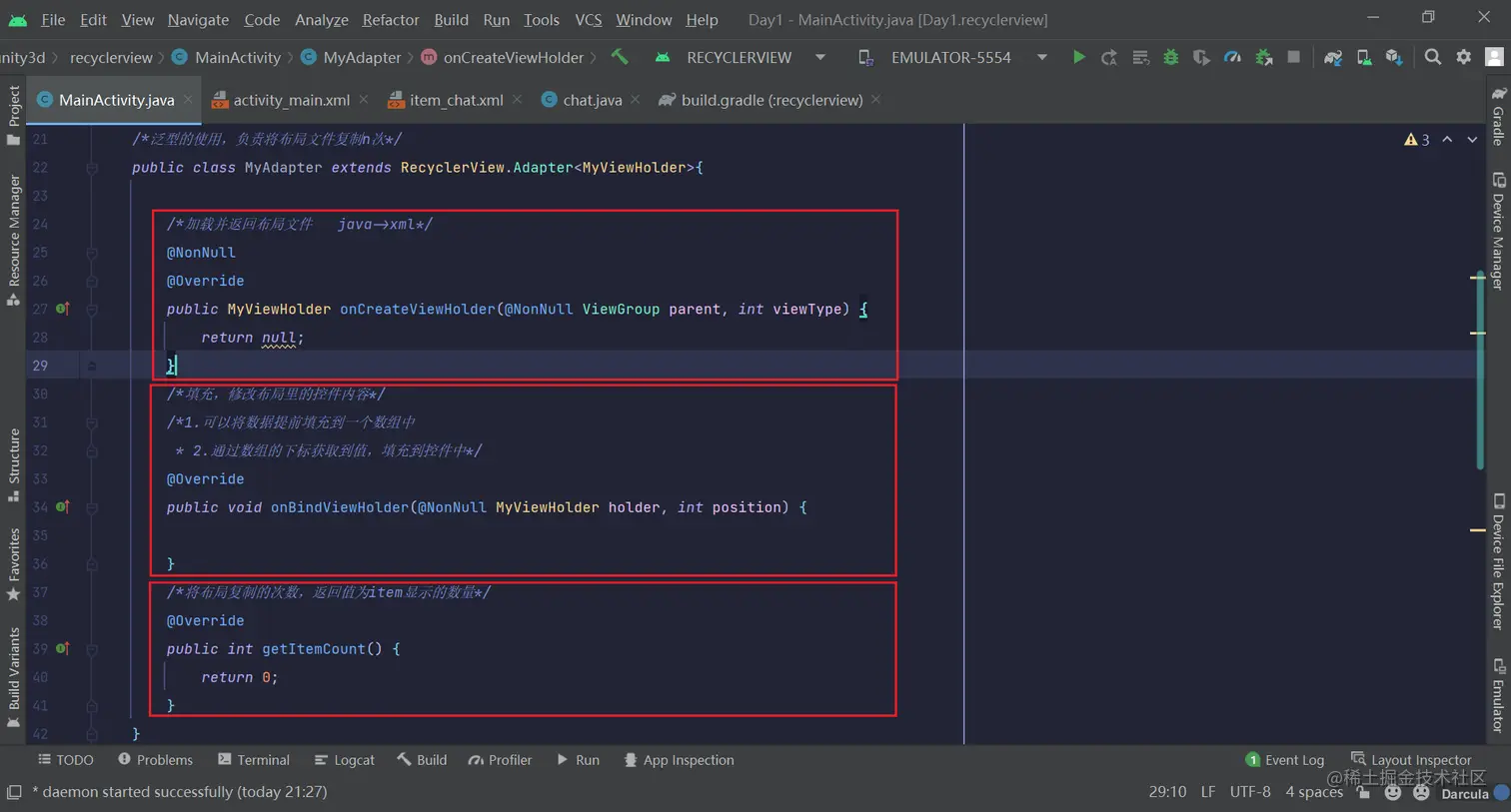Click override gutter icon on line 39
Screen dimensions: 1511x812
click(x=62, y=649)
